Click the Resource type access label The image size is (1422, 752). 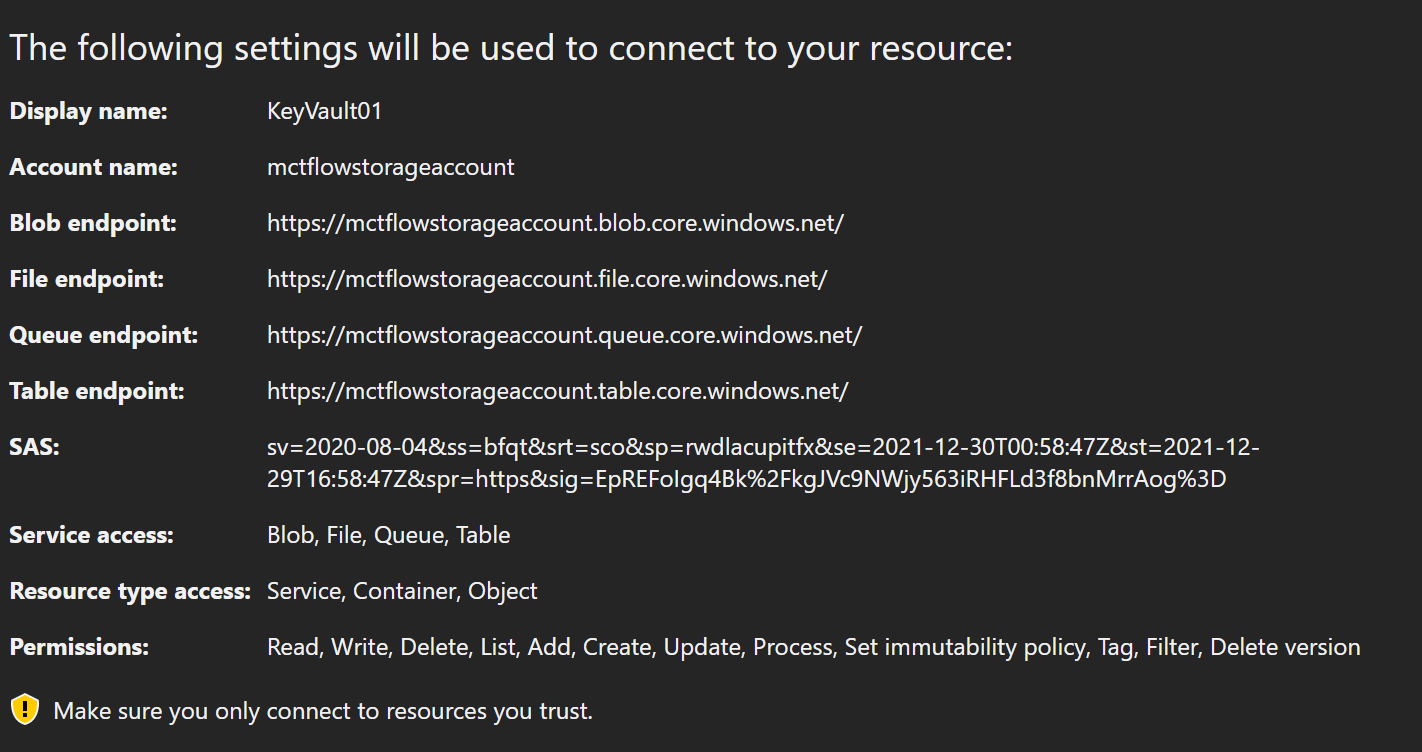tap(130, 591)
